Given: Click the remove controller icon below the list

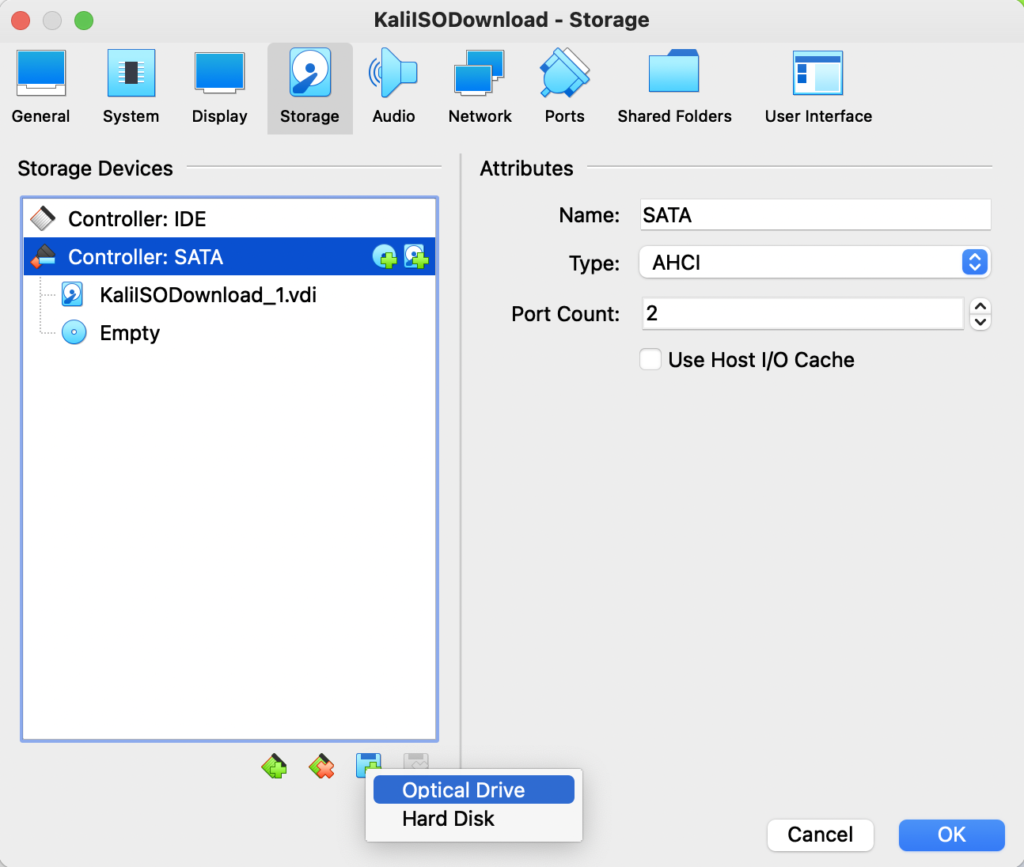Looking at the screenshot, I should click(x=321, y=766).
